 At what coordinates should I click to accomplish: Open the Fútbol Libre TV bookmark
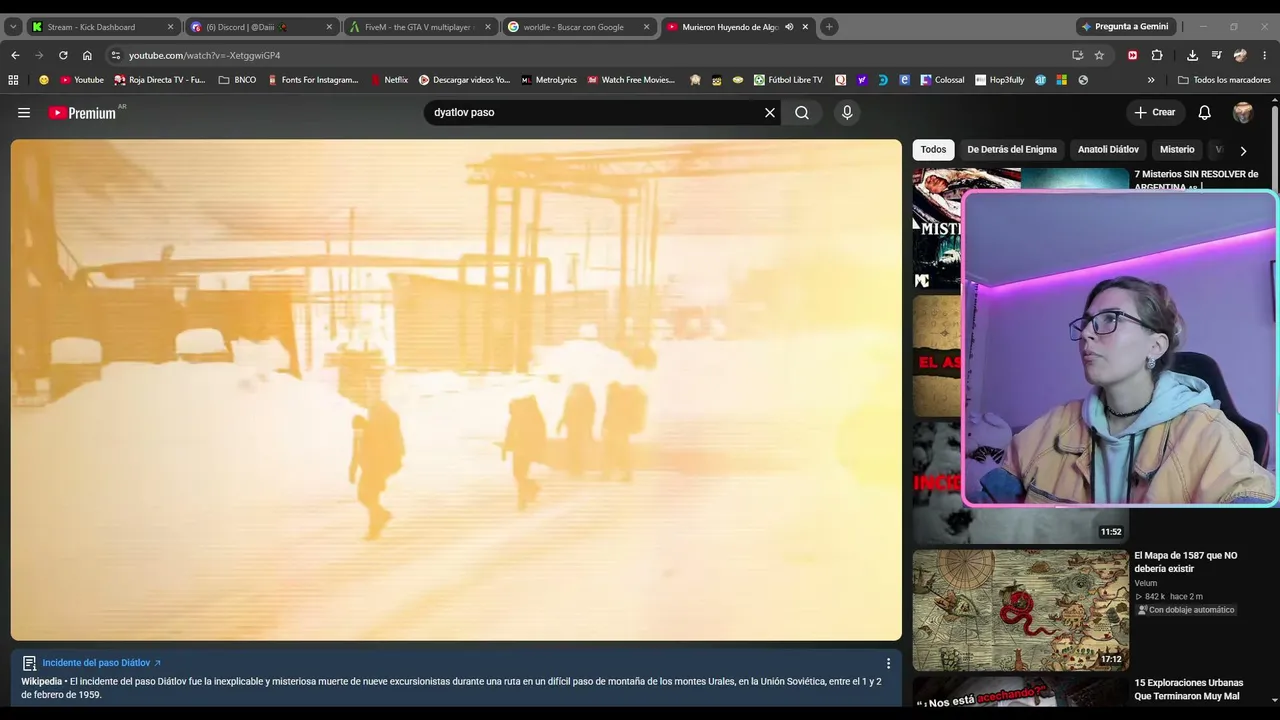pos(788,80)
